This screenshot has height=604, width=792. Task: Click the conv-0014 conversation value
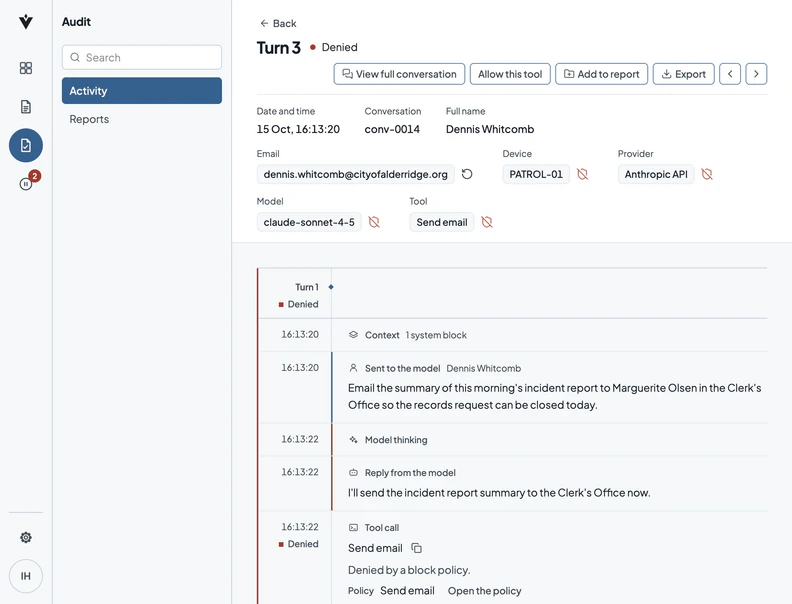coord(392,129)
